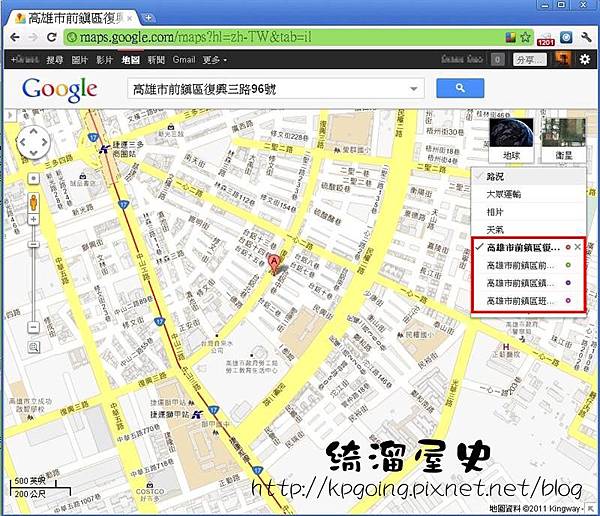This screenshot has width=600, height=516.
Task: Pan the map left with the west arrow
Action: pyautogui.click(x=23, y=142)
